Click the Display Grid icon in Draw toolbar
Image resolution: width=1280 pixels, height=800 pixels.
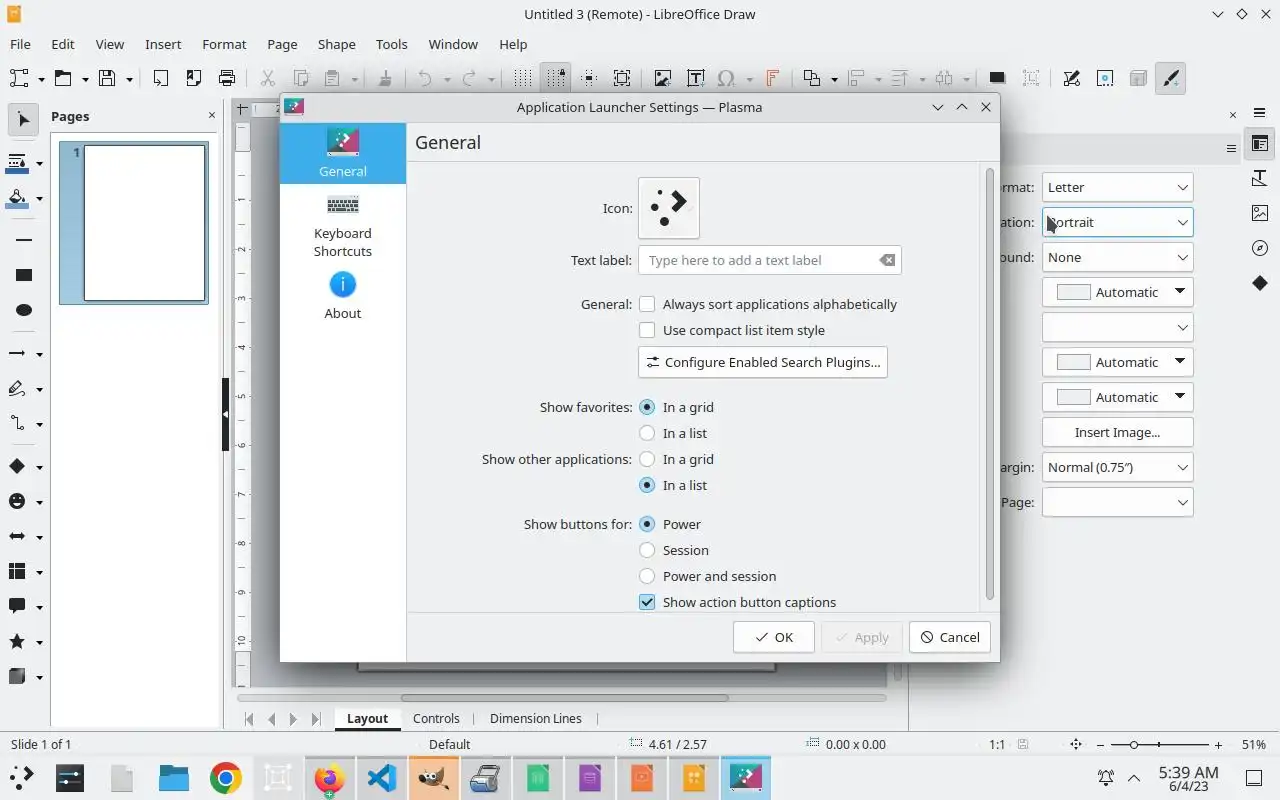[x=522, y=78]
